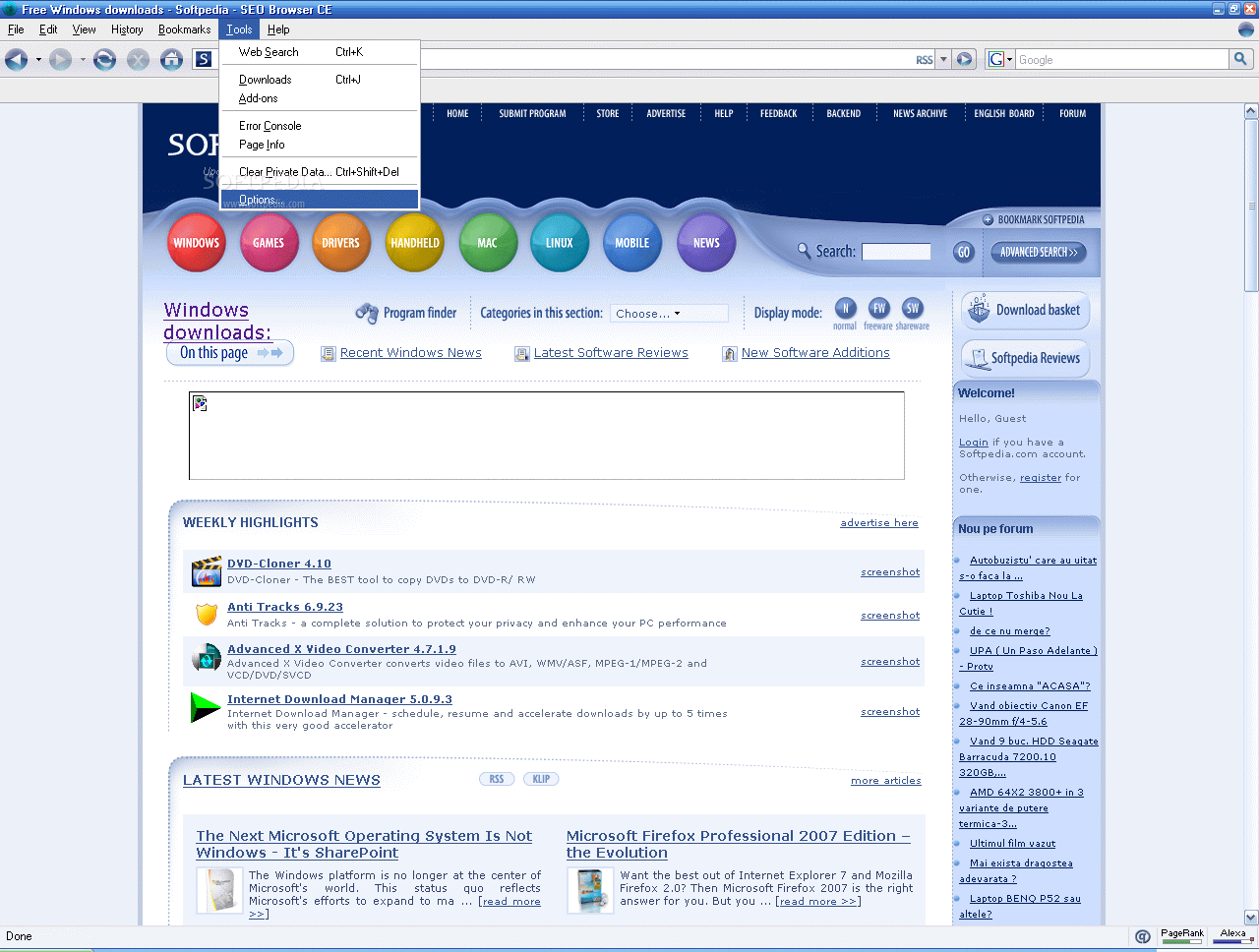1259x952 pixels.
Task: Click the Go arrow next to address bar
Action: [965, 59]
